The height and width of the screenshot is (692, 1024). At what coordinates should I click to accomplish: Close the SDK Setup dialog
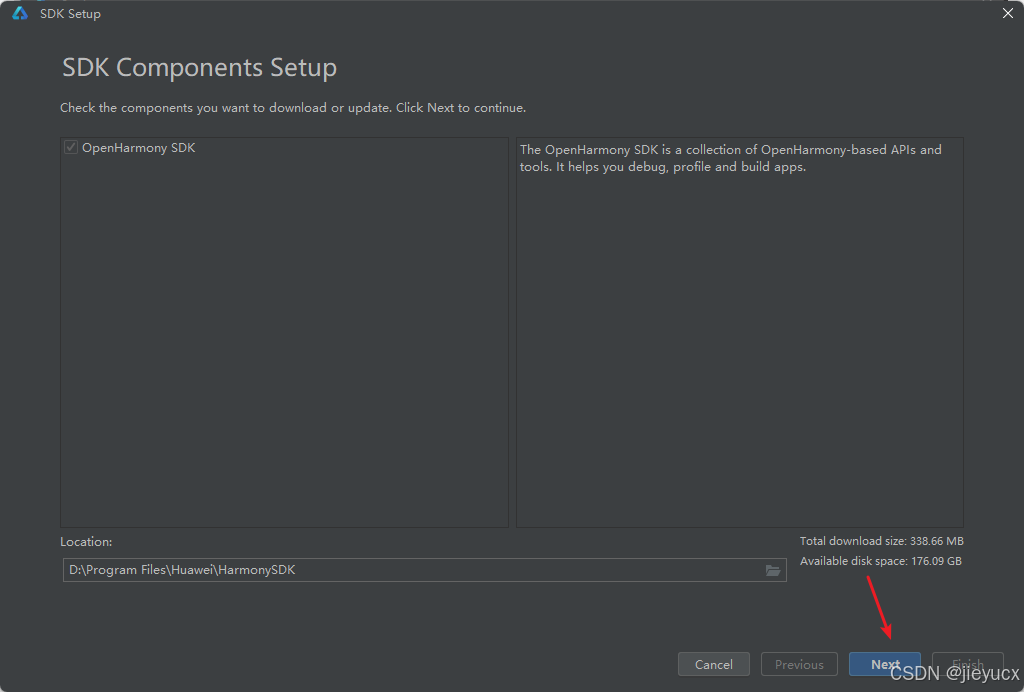(x=1008, y=13)
